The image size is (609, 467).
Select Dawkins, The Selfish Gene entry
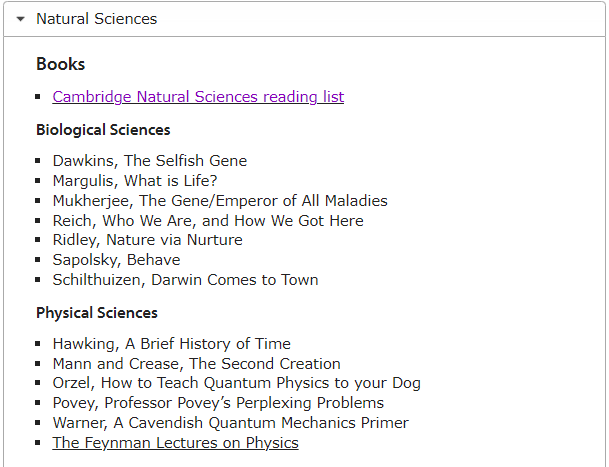tap(150, 161)
